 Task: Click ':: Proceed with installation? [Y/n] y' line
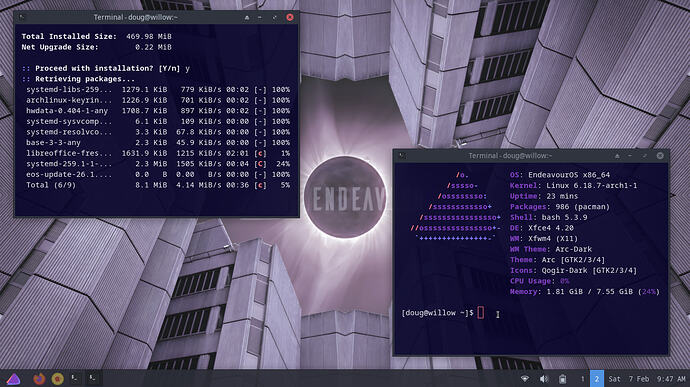tap(106, 68)
